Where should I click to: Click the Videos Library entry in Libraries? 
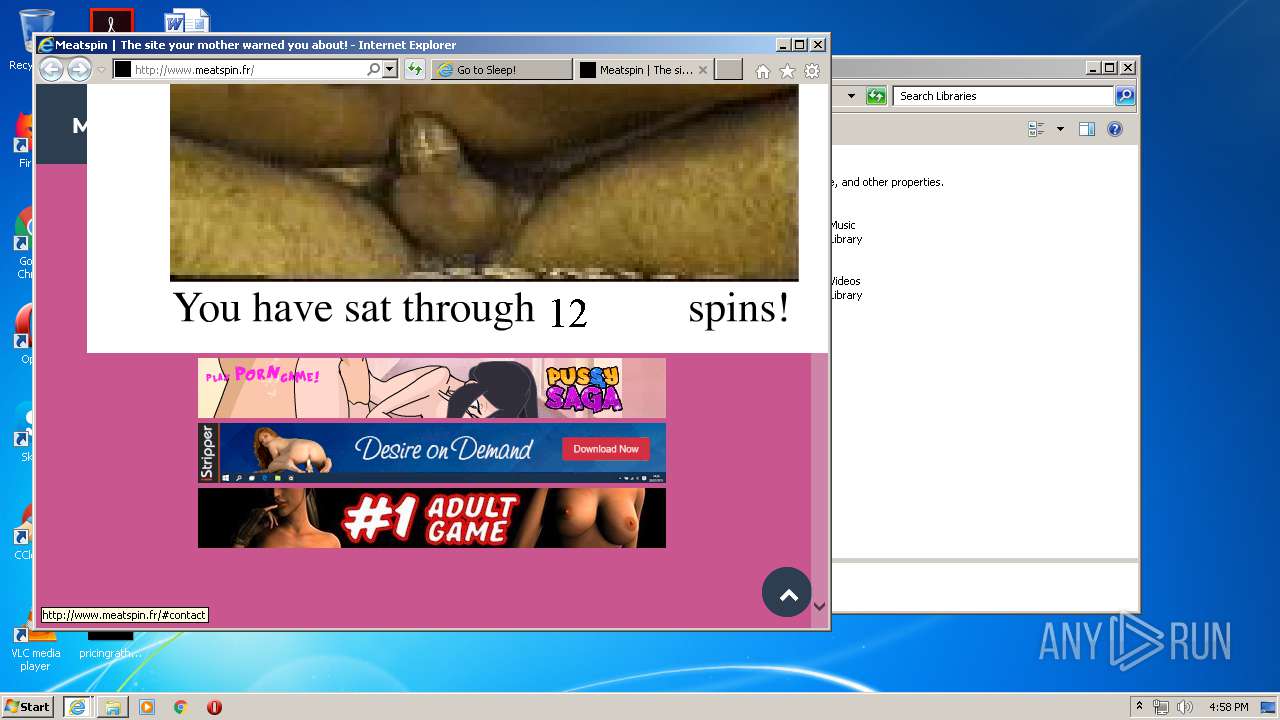(846, 288)
